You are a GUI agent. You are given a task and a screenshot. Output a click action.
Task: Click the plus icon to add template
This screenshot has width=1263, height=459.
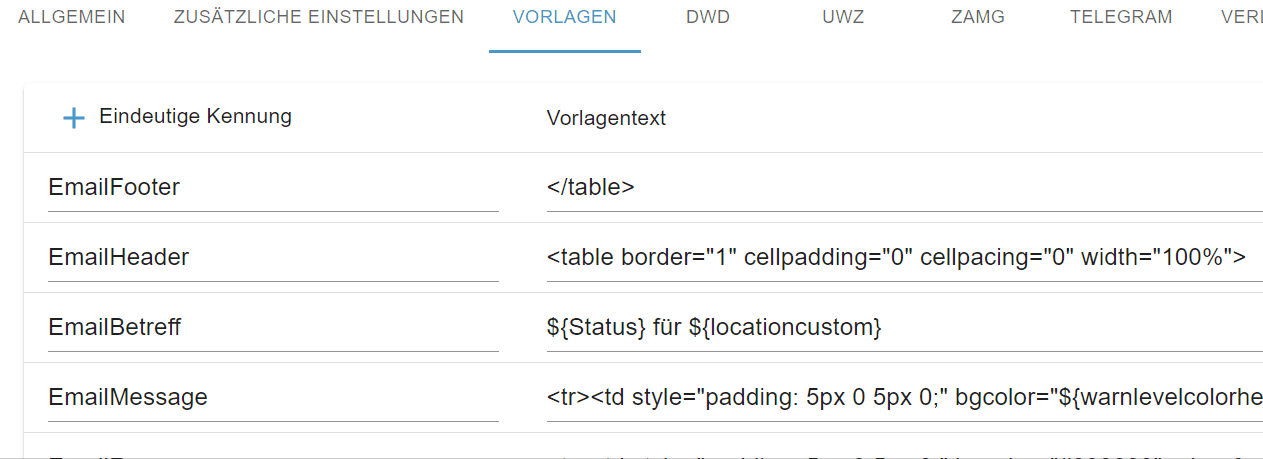pos(73,118)
